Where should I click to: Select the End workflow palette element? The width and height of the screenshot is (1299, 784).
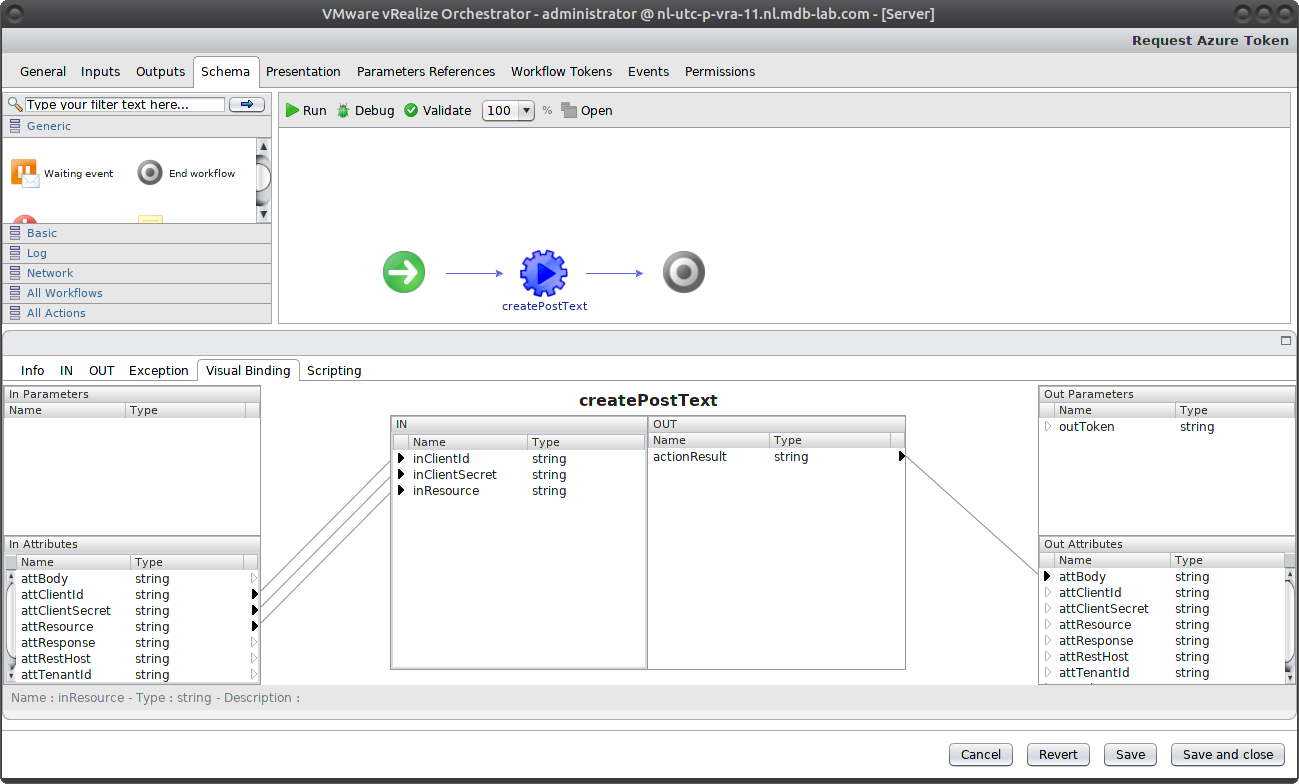(x=186, y=172)
